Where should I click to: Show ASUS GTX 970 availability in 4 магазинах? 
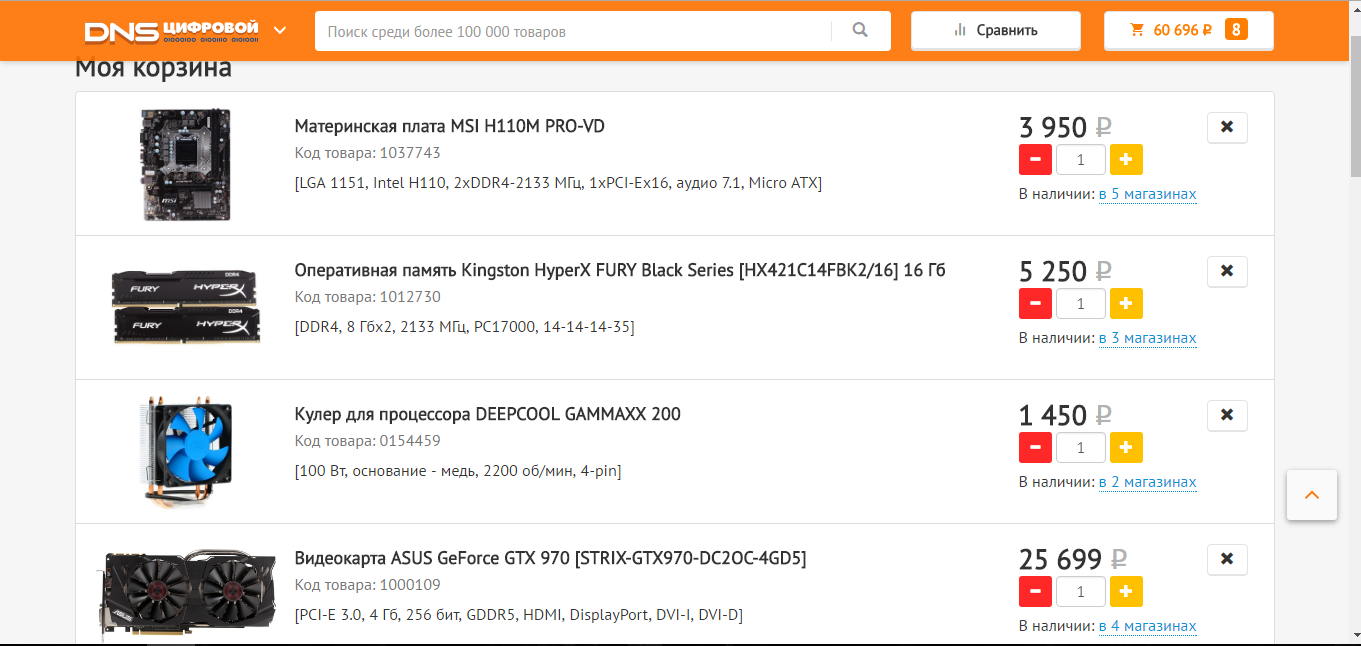(x=1147, y=626)
